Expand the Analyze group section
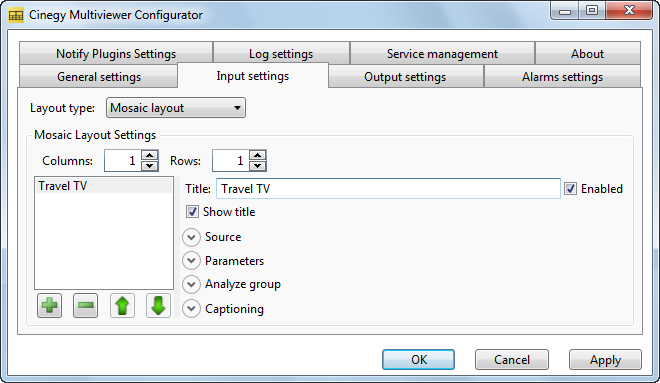Viewport: 660px width, 383px height. [191, 285]
